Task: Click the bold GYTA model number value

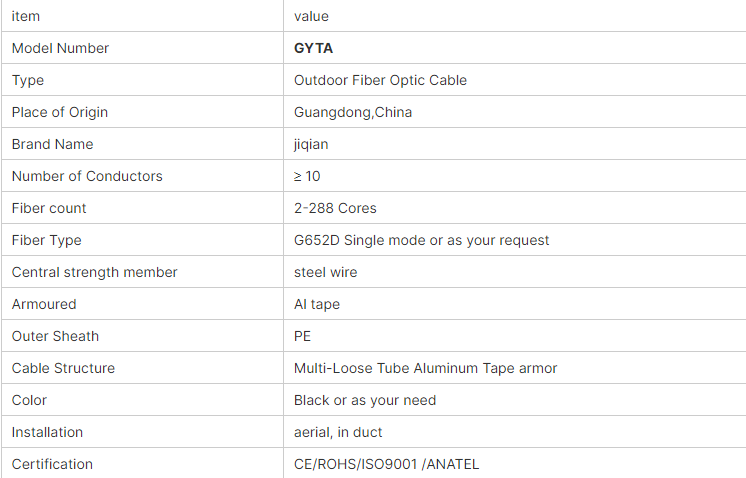Action: [313, 48]
